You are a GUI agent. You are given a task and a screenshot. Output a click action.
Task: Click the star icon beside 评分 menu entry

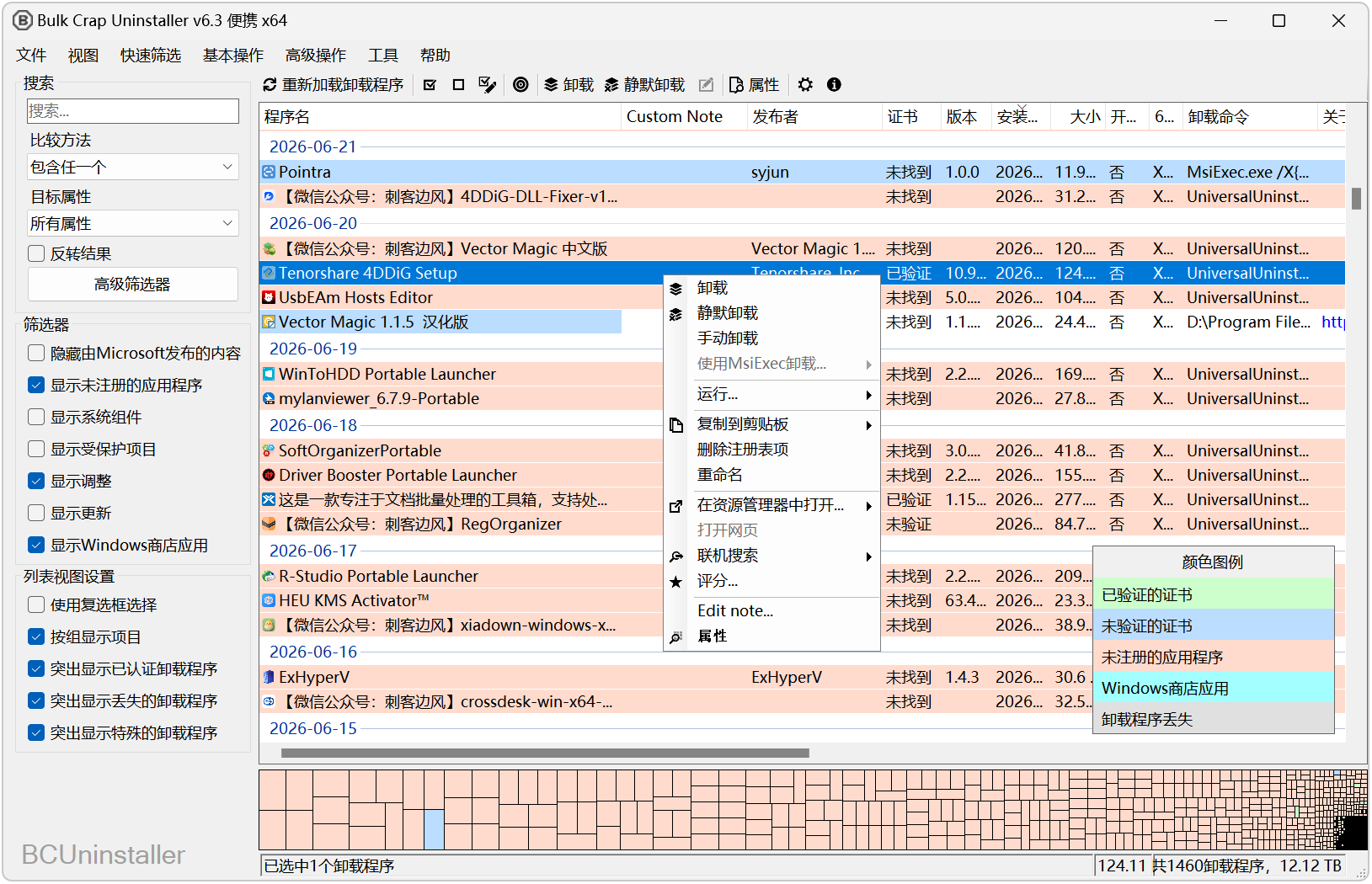(x=675, y=582)
